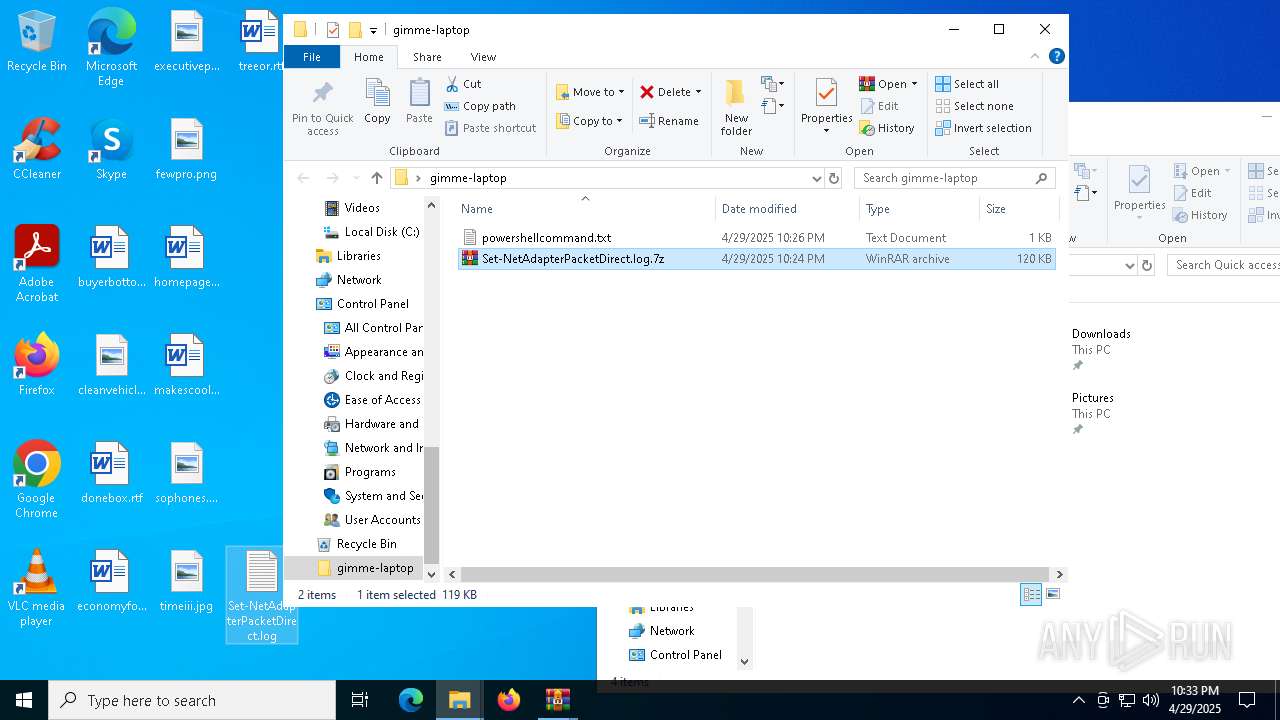Switch to the View ribbon tab
Viewport: 1280px width, 720px height.
pyautogui.click(x=483, y=57)
